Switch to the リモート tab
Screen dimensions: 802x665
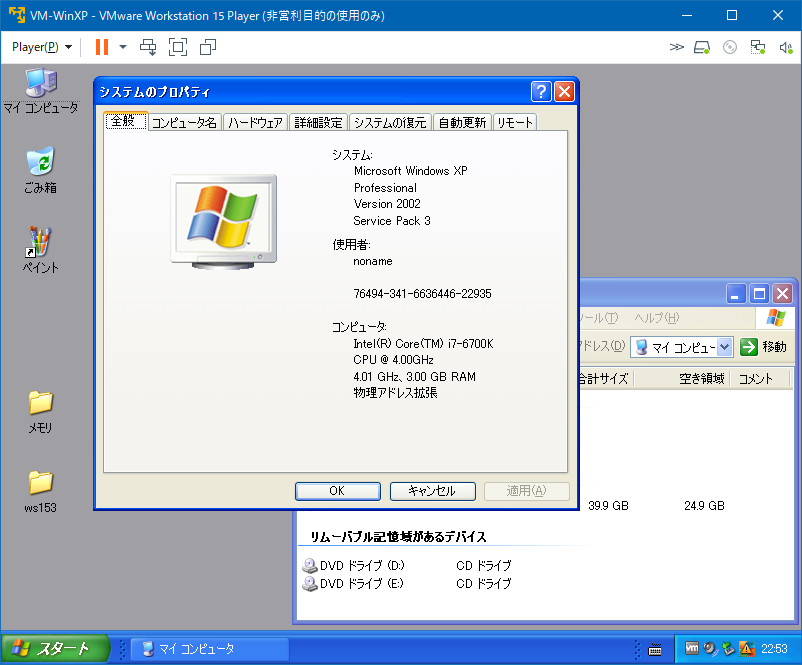[515, 123]
